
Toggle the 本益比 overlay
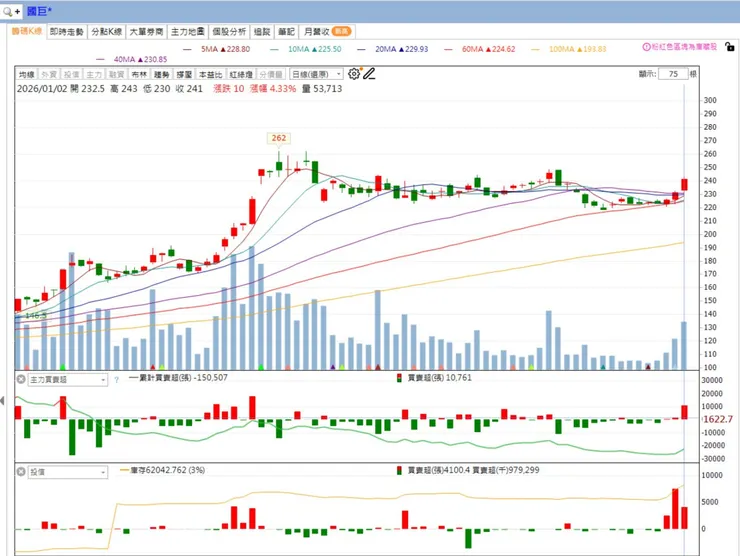pyautogui.click(x=210, y=75)
